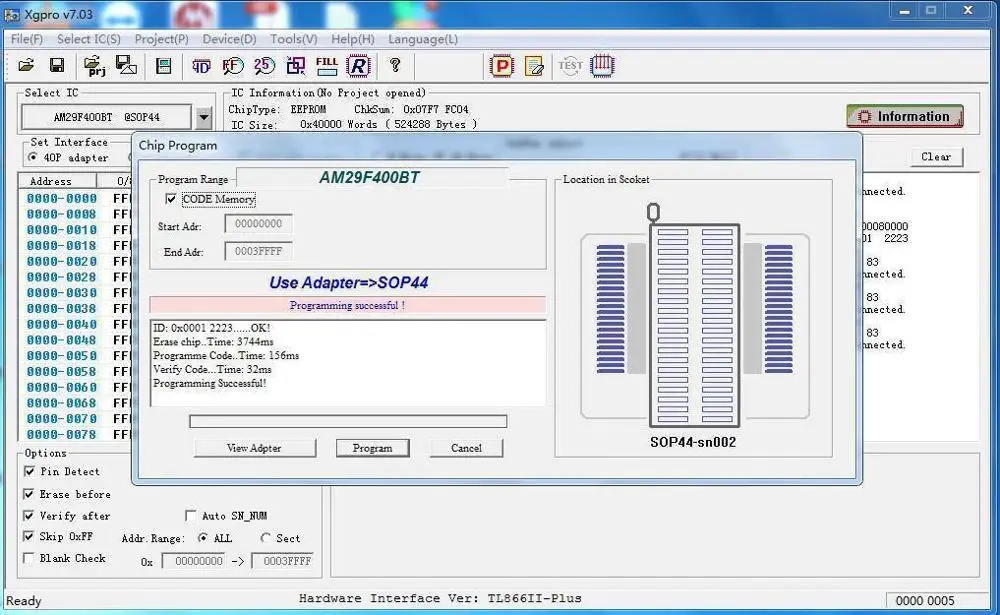
Task: Save project with the disk-and-image icon
Action: point(126,65)
